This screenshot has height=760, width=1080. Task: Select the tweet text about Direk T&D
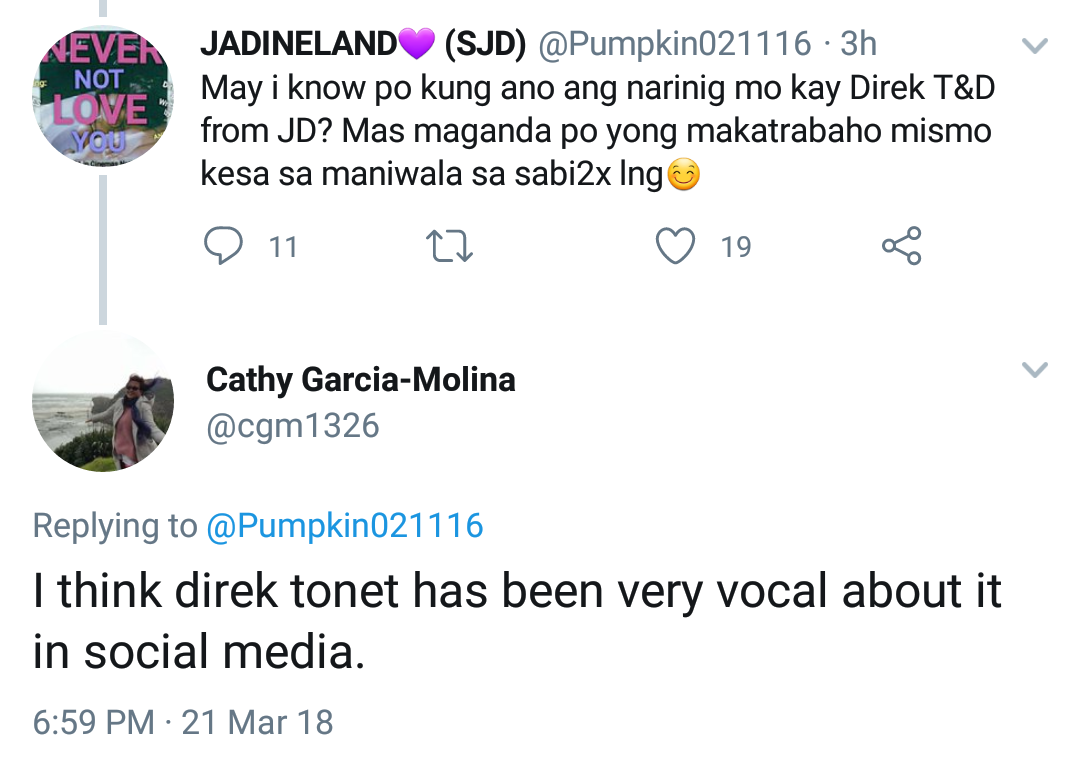[596, 132]
